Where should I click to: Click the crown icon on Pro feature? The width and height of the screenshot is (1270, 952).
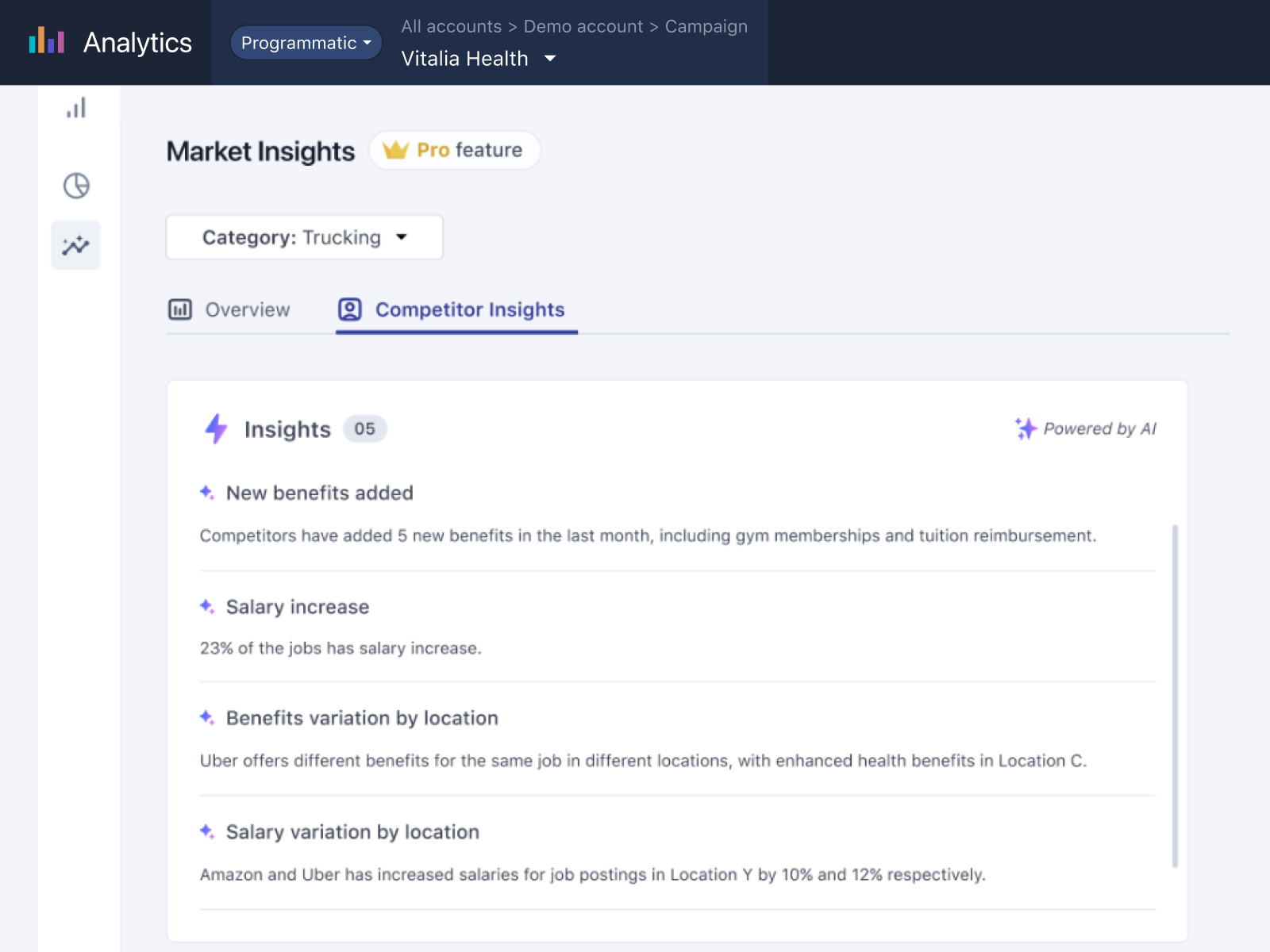pos(395,150)
